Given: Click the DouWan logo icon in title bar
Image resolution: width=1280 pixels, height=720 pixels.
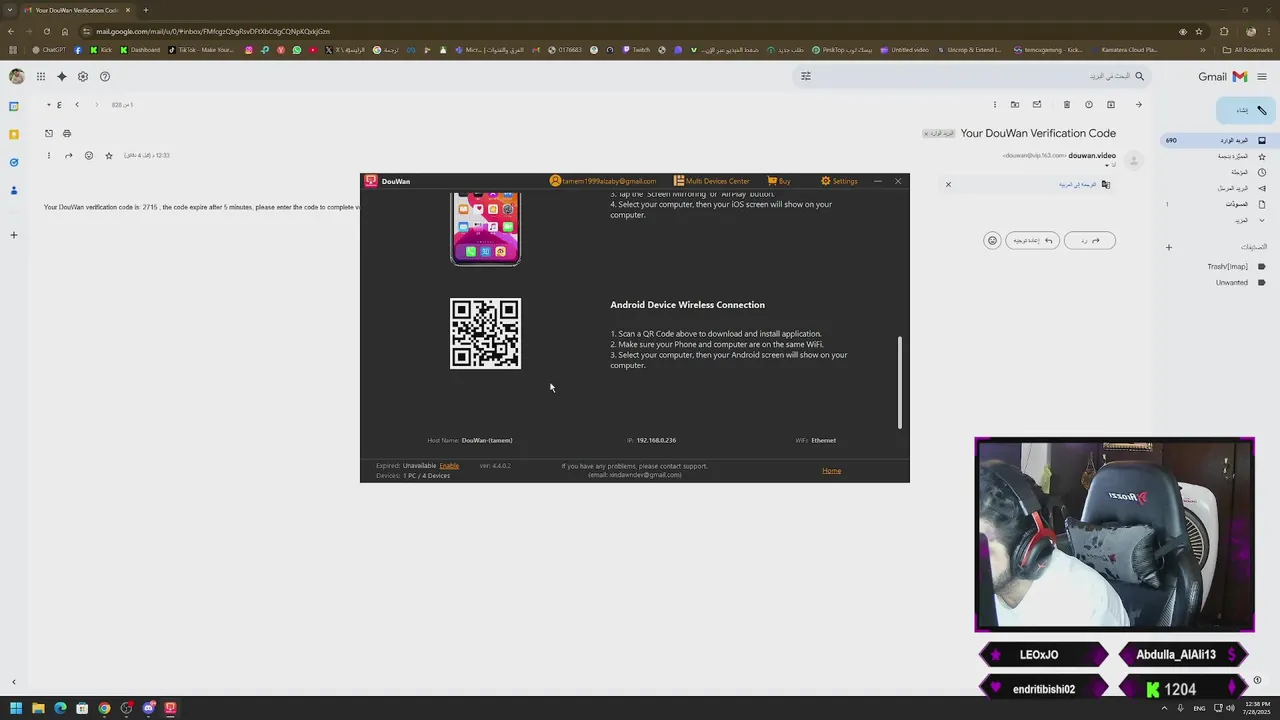Looking at the screenshot, I should [x=371, y=181].
